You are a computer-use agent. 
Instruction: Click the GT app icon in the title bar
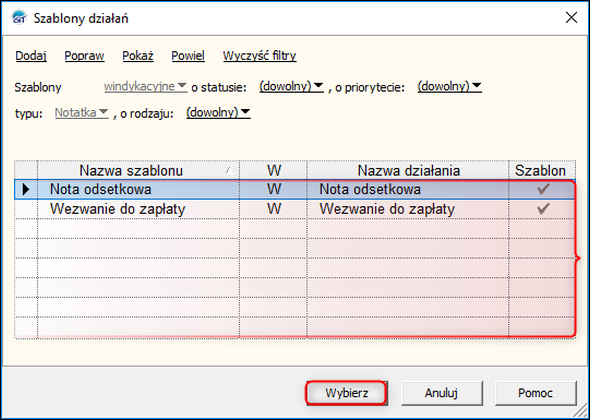pyautogui.click(x=20, y=18)
